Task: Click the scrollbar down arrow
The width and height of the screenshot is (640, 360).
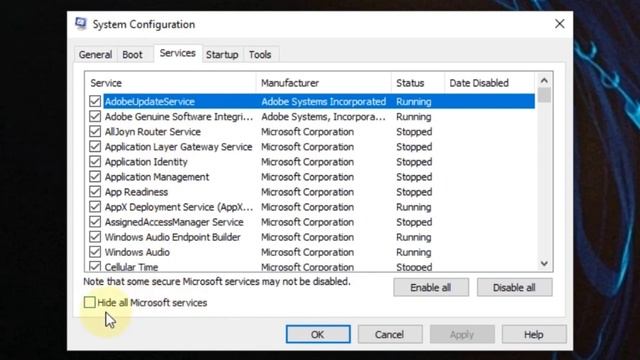Action: 544,264
